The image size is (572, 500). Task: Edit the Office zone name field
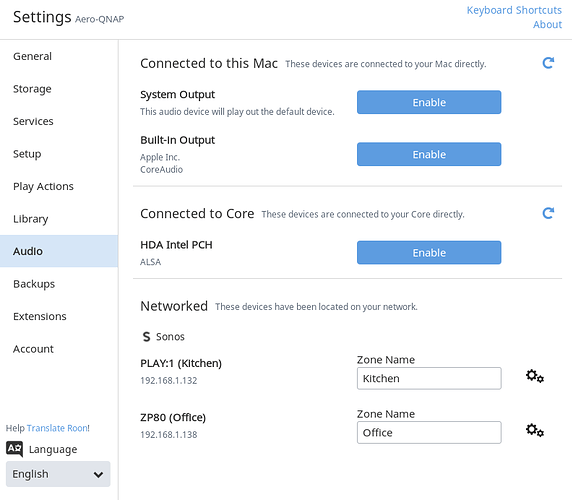pyautogui.click(x=429, y=433)
